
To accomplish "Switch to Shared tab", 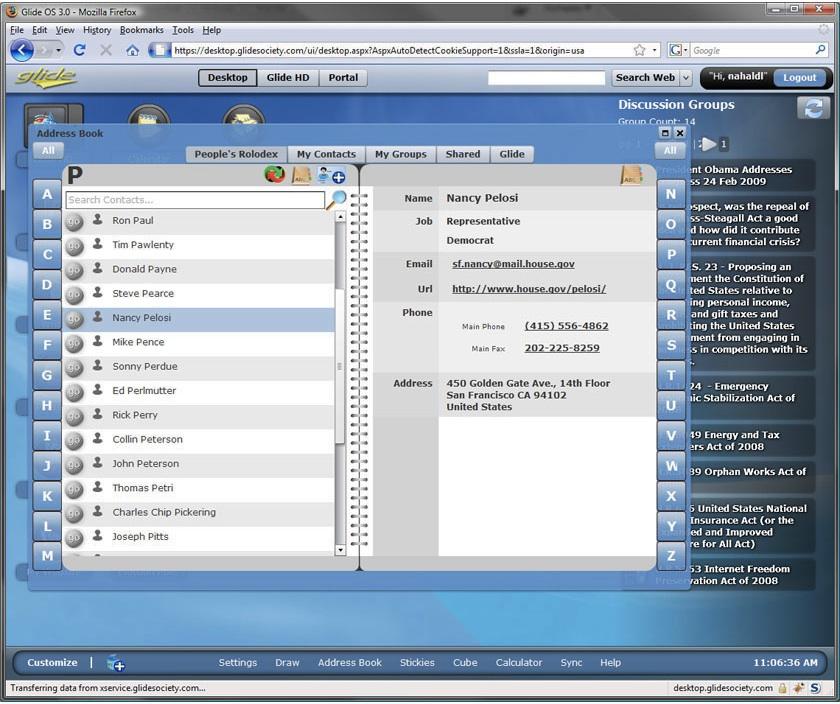I will point(463,154).
